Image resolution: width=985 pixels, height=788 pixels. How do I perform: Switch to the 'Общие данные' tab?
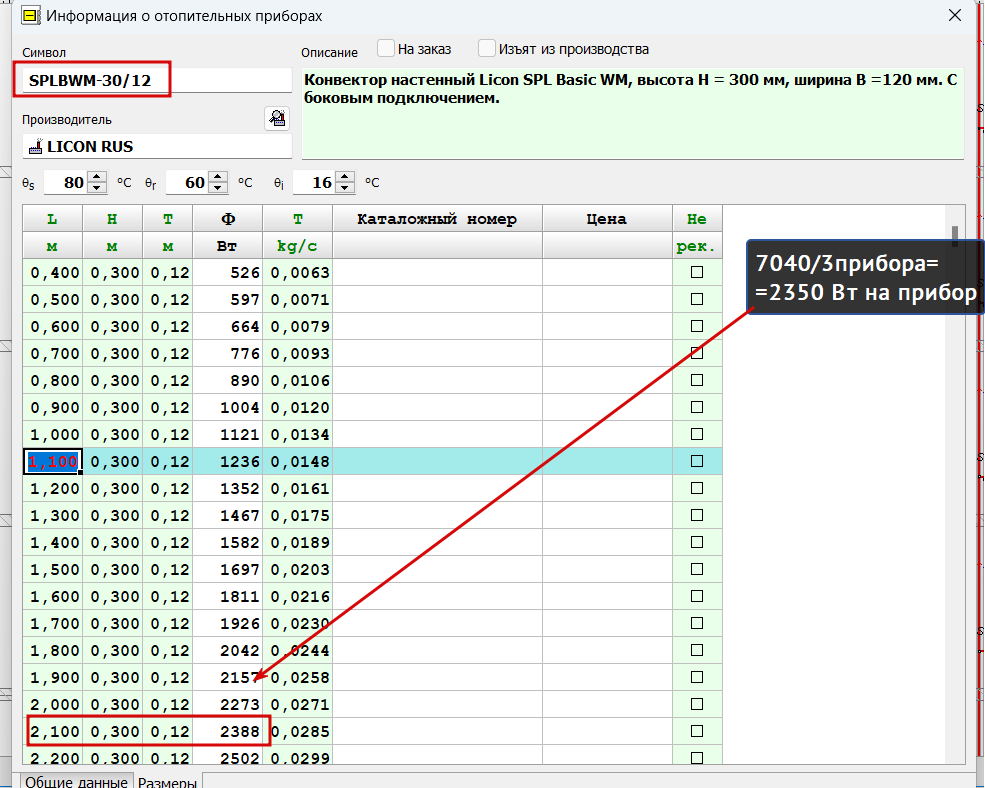coord(77,782)
